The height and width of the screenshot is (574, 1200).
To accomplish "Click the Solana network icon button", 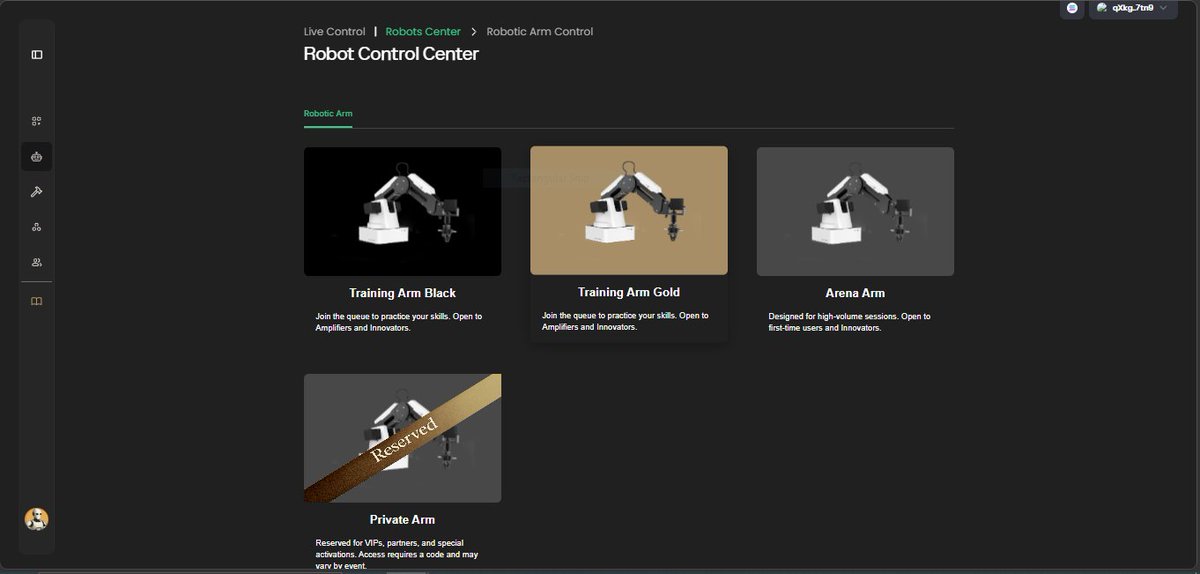I will coord(1072,8).
